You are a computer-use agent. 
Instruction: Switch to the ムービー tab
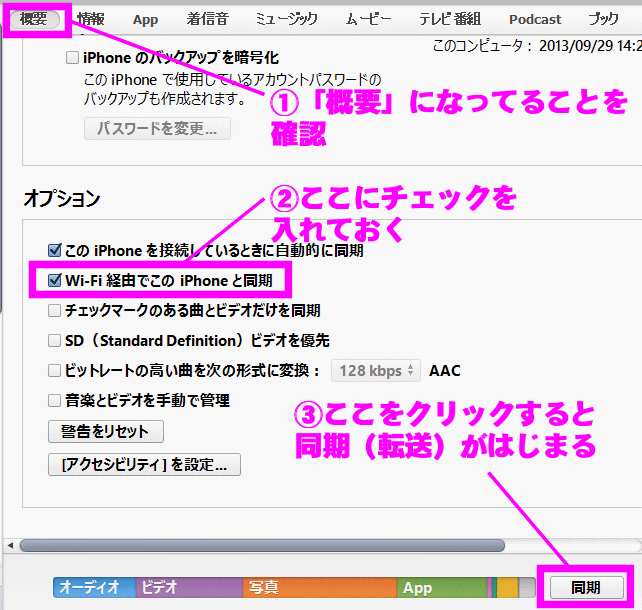coord(369,19)
